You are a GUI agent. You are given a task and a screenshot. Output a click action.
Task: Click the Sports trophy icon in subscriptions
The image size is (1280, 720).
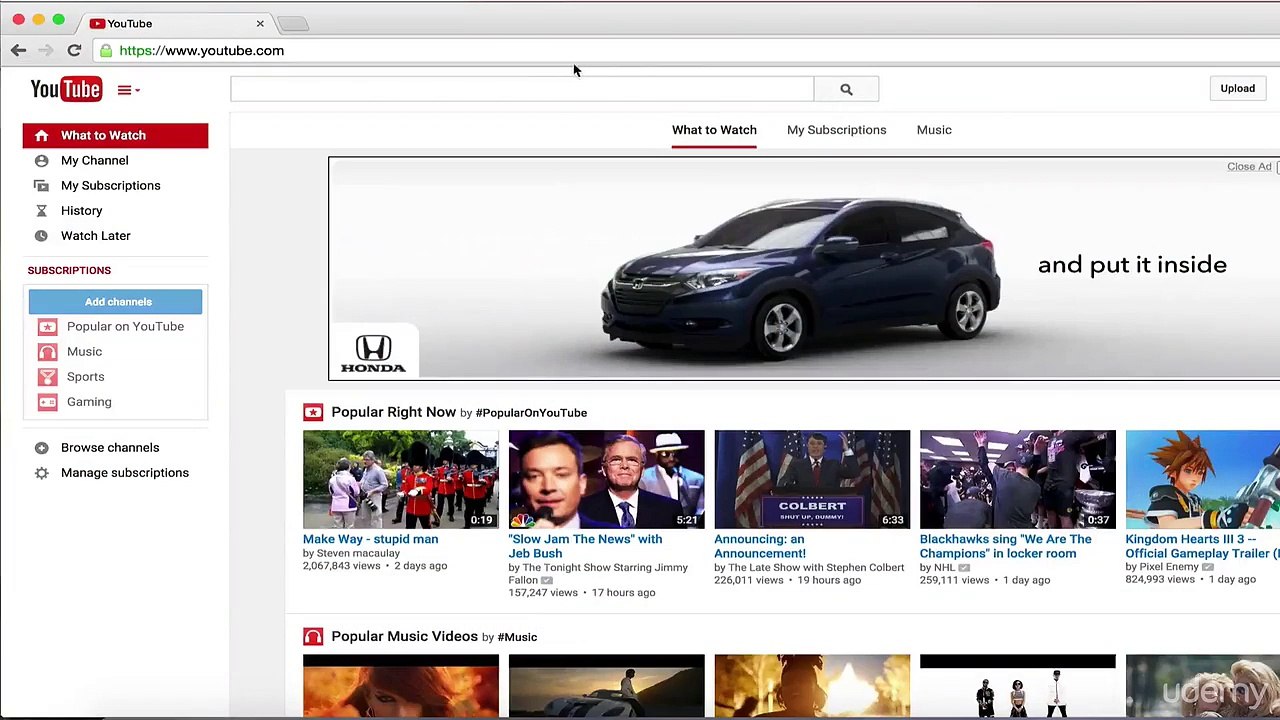[47, 376]
